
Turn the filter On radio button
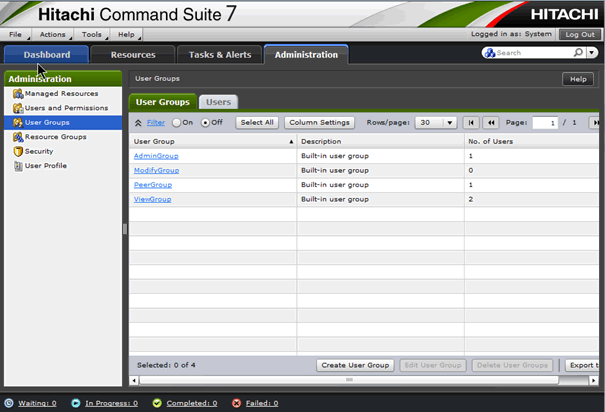tap(177, 123)
